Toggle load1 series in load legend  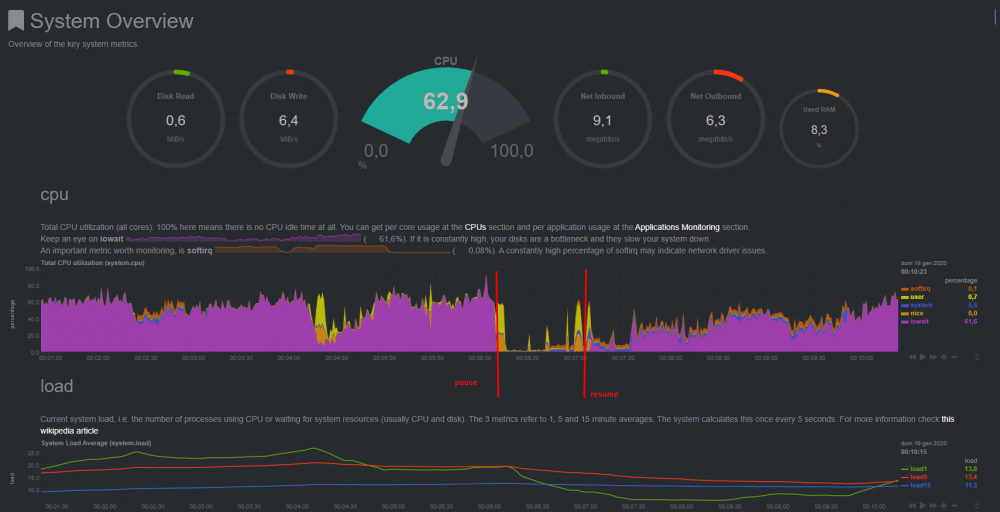pyautogui.click(x=916, y=469)
